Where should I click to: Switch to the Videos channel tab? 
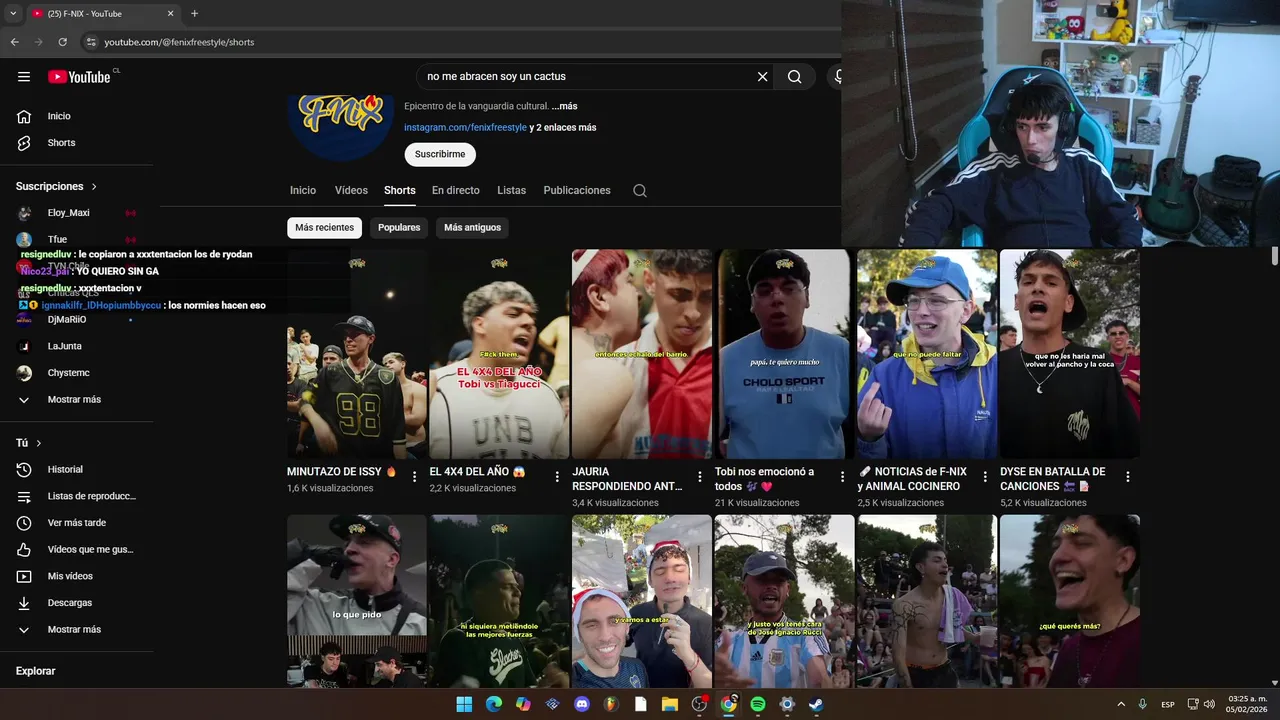pyautogui.click(x=351, y=191)
